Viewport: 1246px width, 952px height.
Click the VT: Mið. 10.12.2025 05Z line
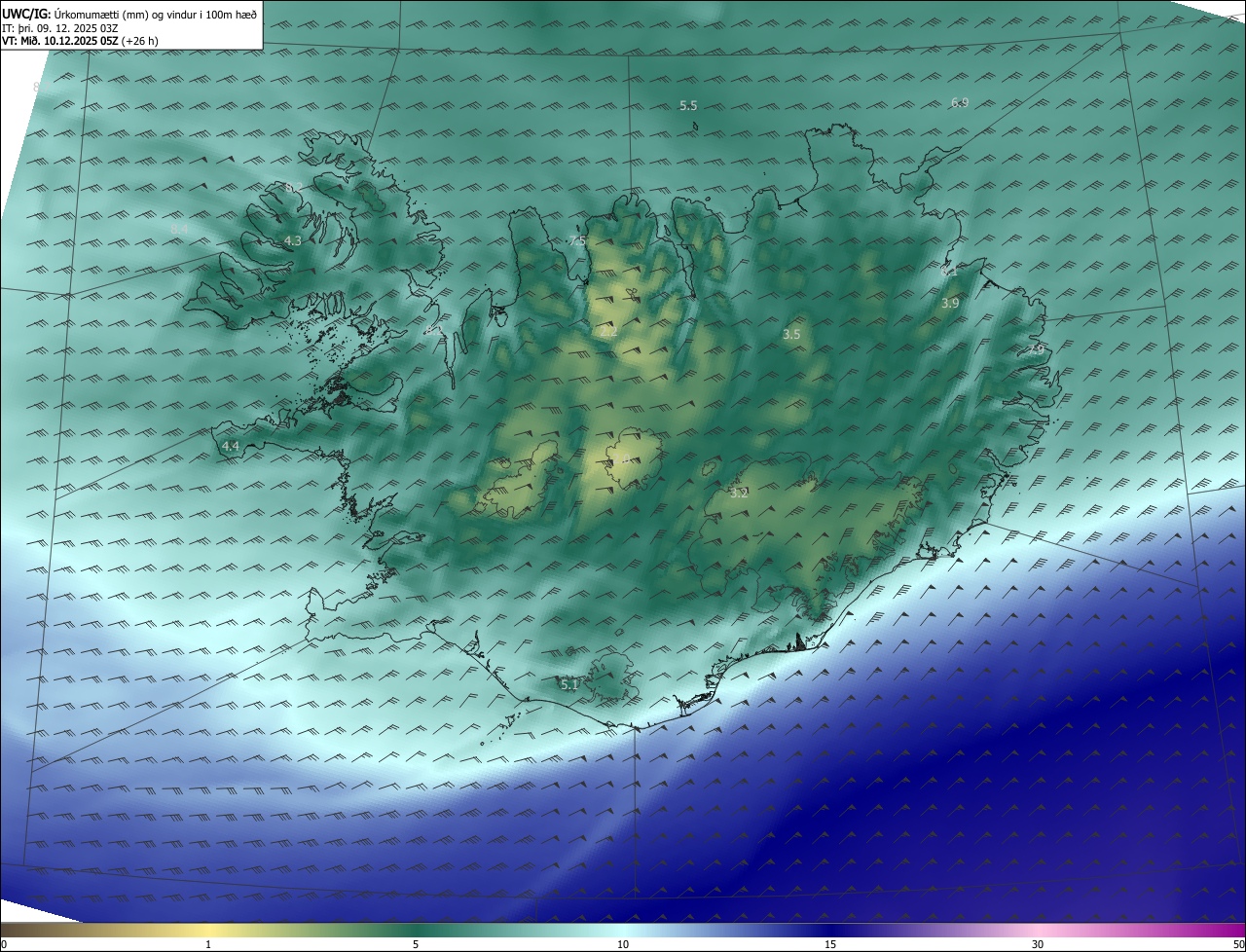pyautogui.click(x=80, y=41)
